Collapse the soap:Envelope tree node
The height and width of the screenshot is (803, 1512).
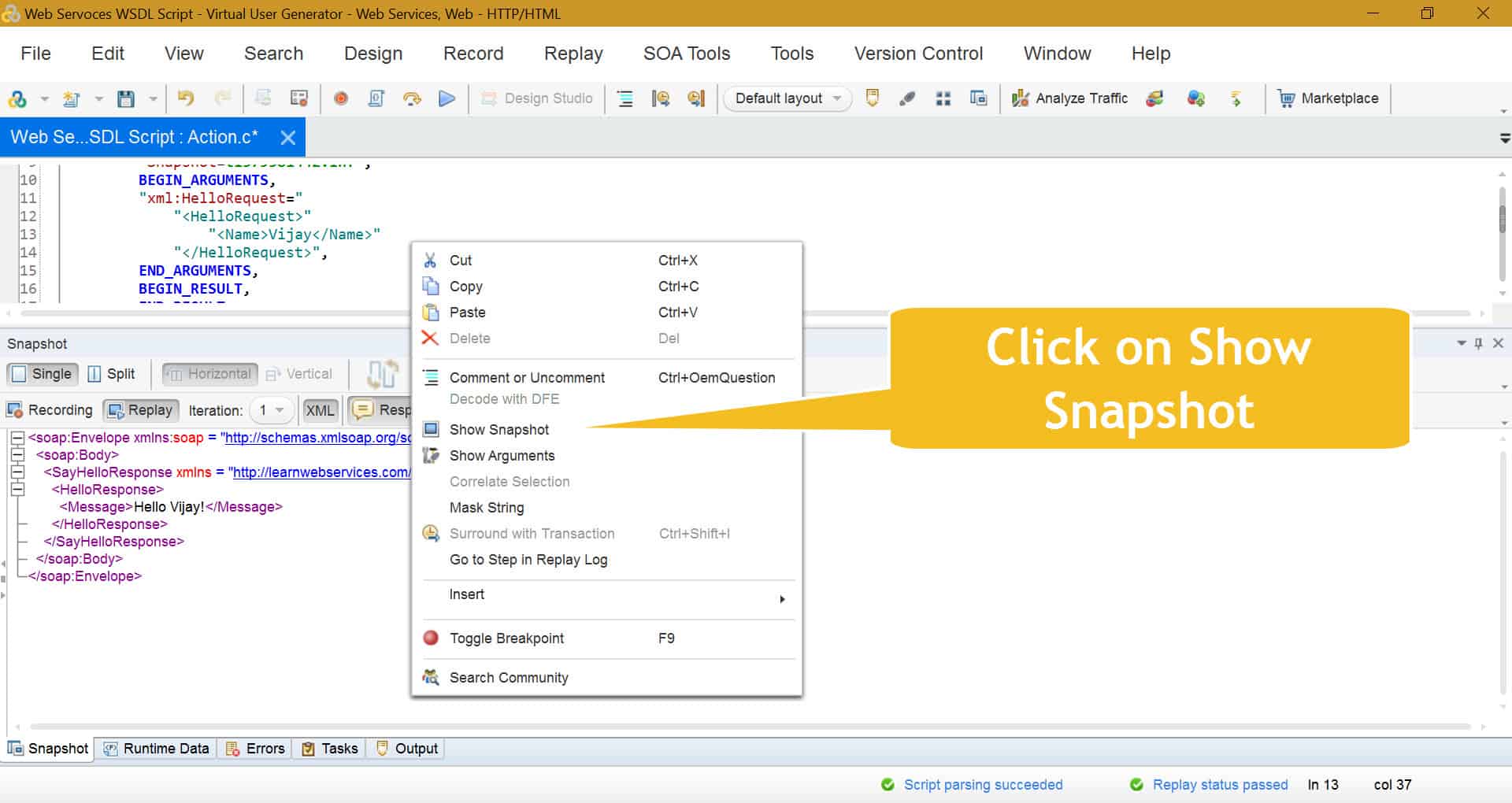[x=17, y=438]
